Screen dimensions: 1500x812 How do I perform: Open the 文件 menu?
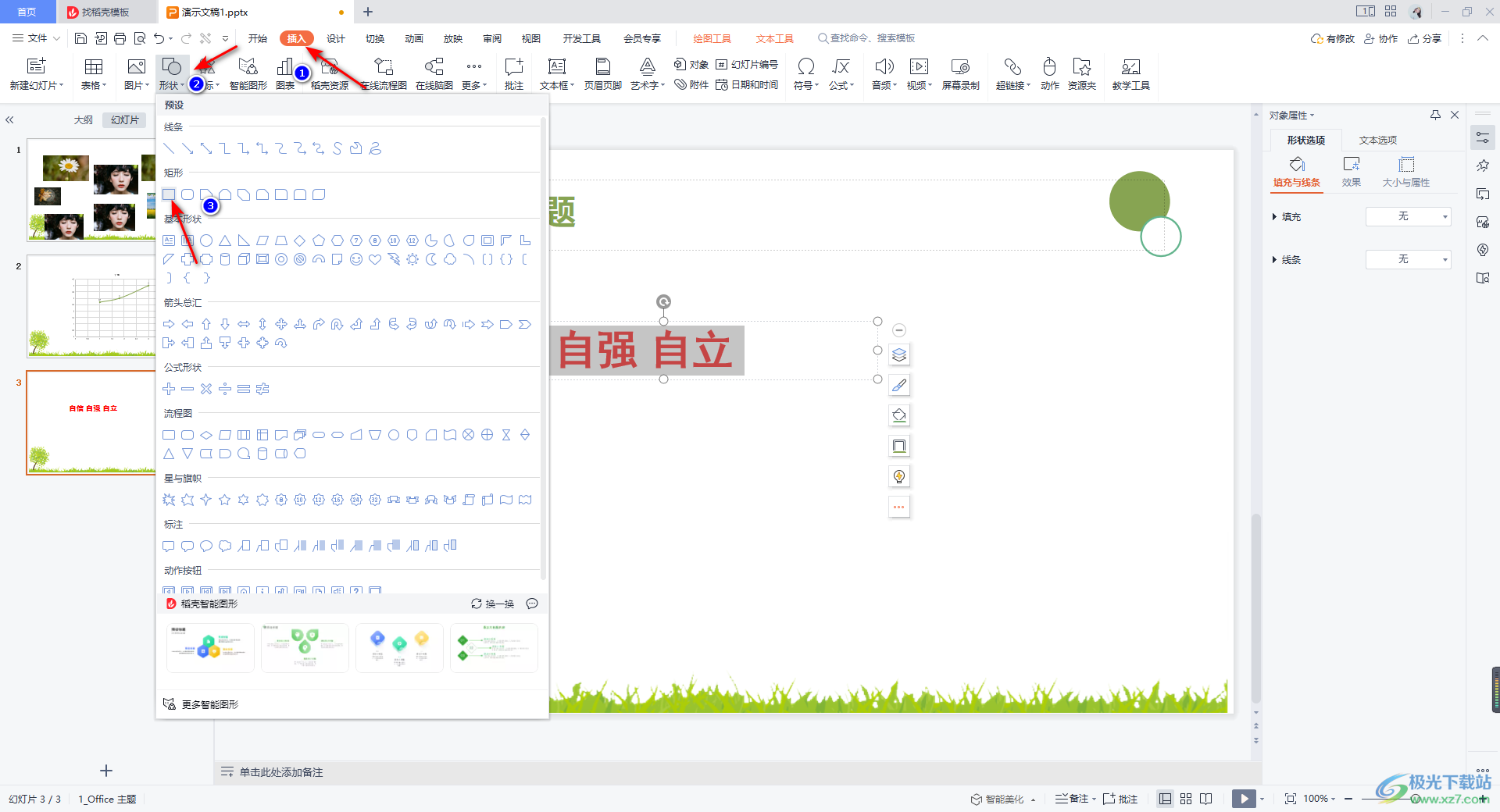[x=36, y=38]
